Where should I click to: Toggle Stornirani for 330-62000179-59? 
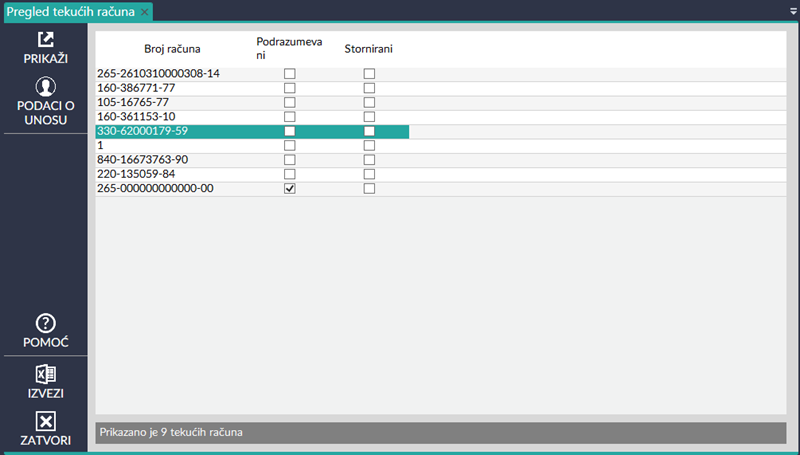pos(369,131)
